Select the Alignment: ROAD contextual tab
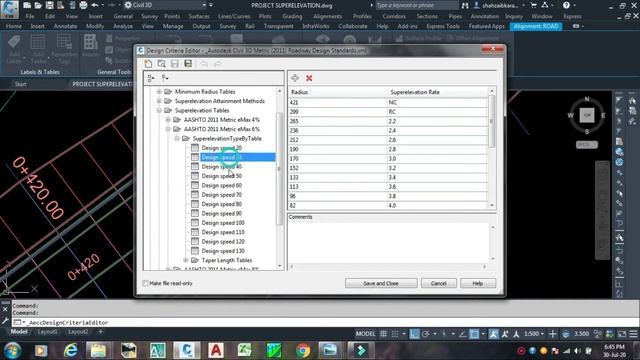 pyautogui.click(x=536, y=26)
